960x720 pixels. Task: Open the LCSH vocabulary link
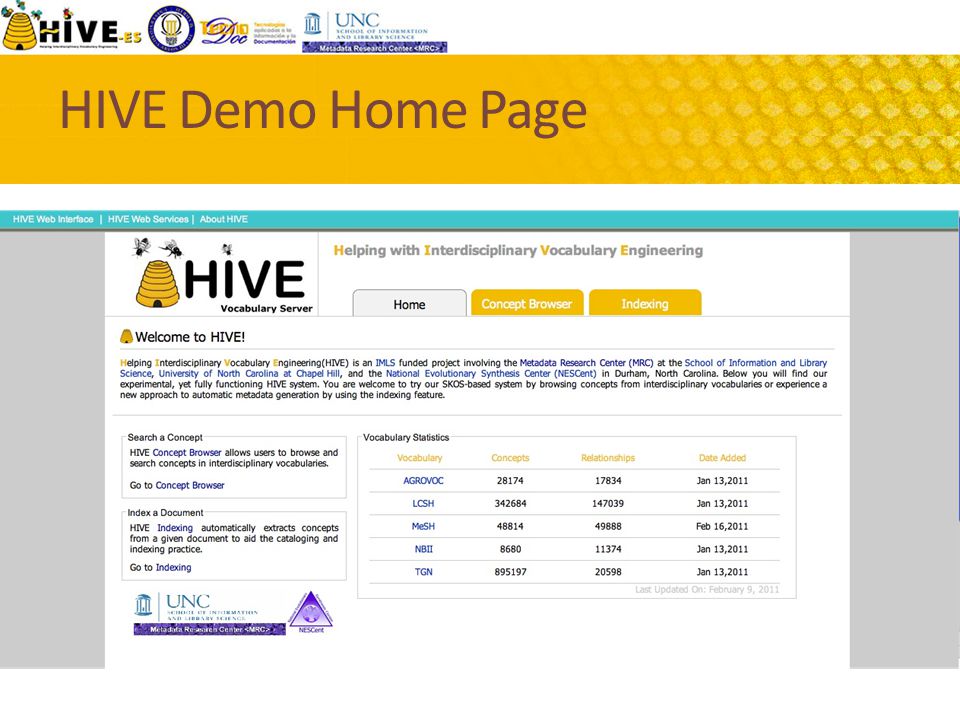tap(423, 503)
